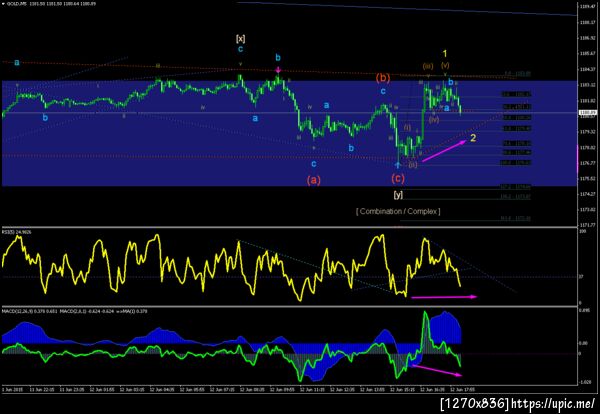
Task: Select the magenta arrow in the MACD panel
Action: (435, 370)
